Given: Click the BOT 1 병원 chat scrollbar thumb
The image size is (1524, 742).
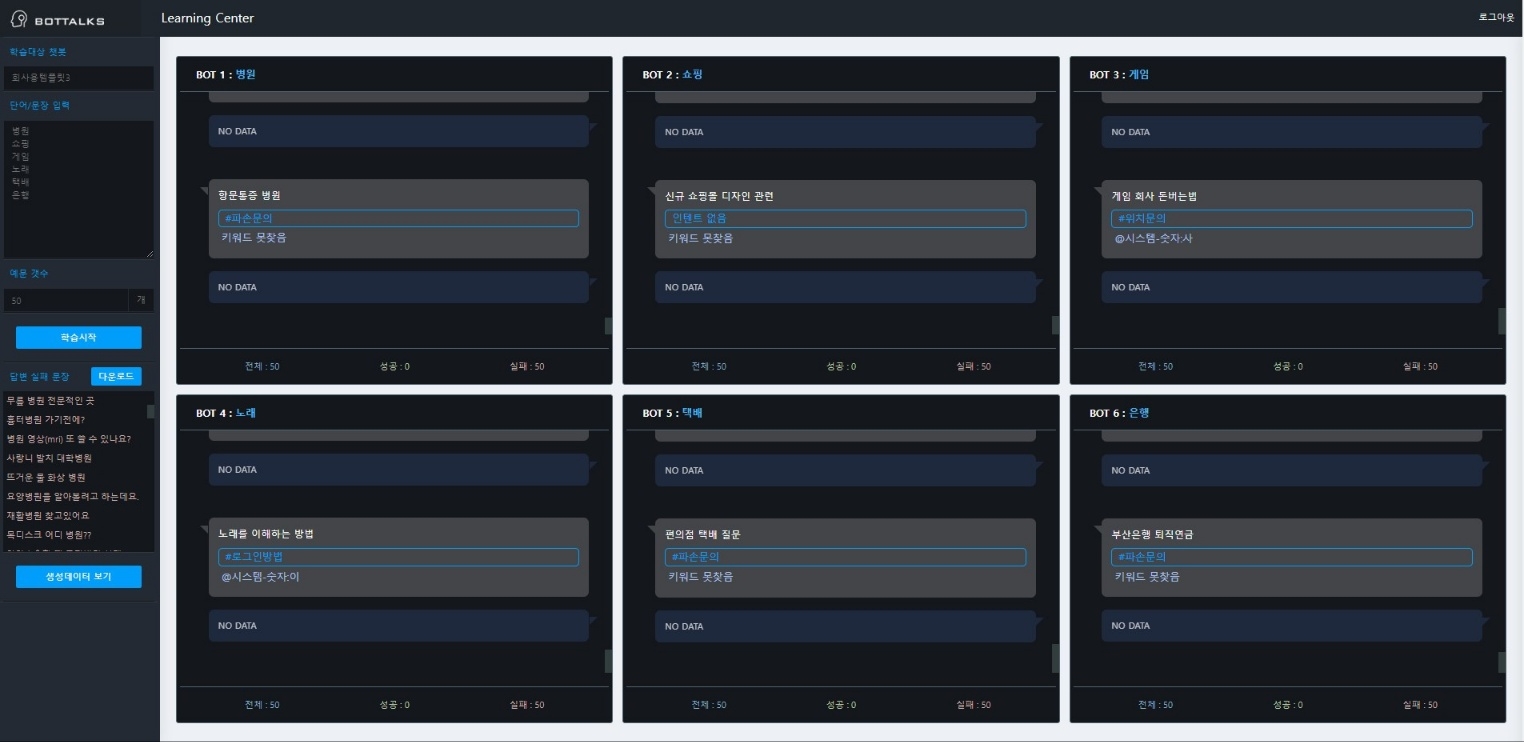Looking at the screenshot, I should tap(608, 325).
